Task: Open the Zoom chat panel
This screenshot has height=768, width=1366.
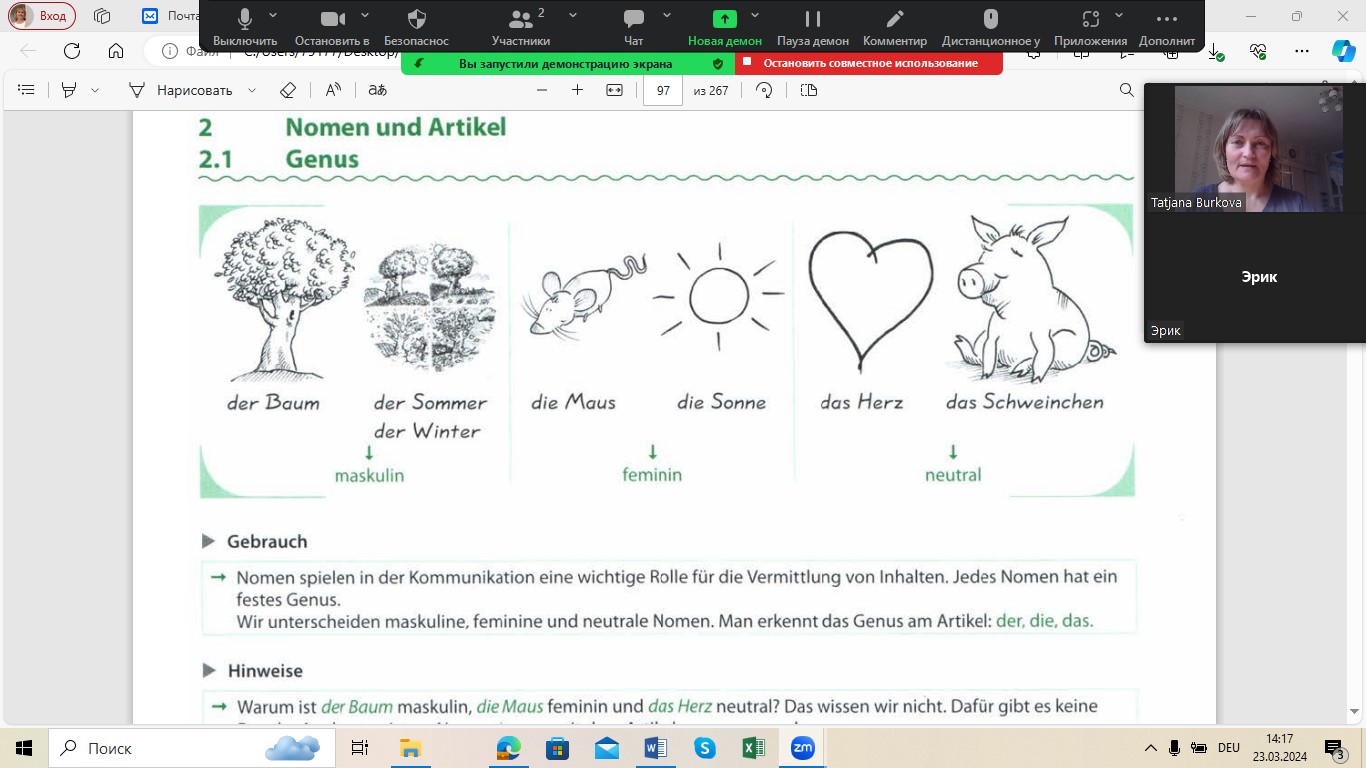Action: click(x=633, y=20)
